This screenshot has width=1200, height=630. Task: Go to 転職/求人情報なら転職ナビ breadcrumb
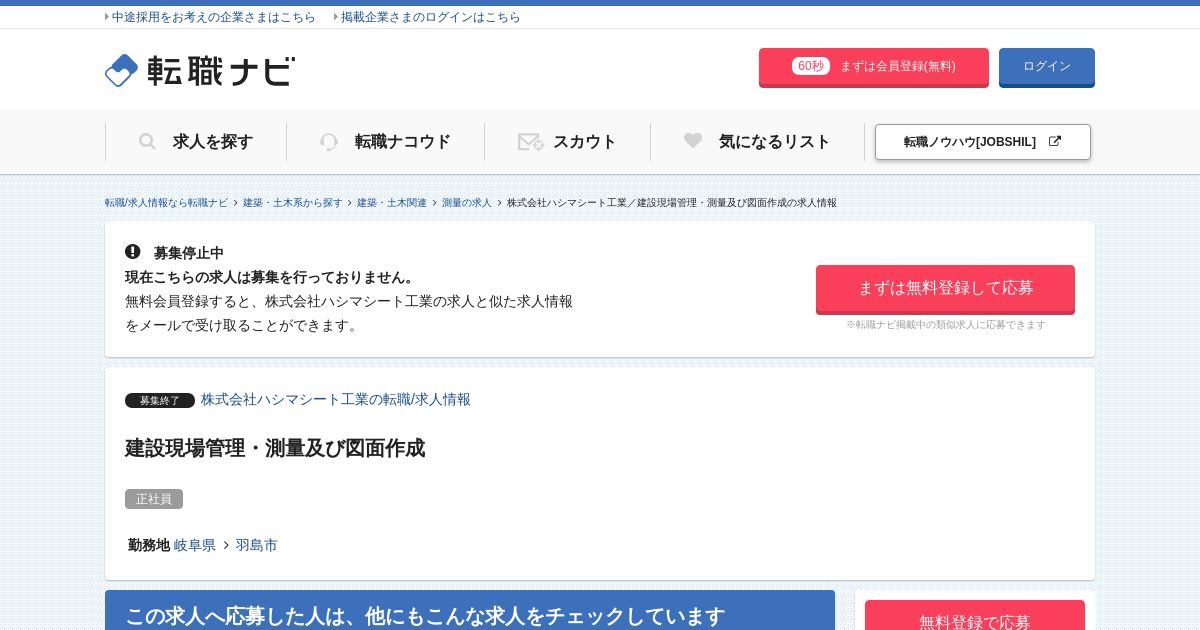[167, 203]
